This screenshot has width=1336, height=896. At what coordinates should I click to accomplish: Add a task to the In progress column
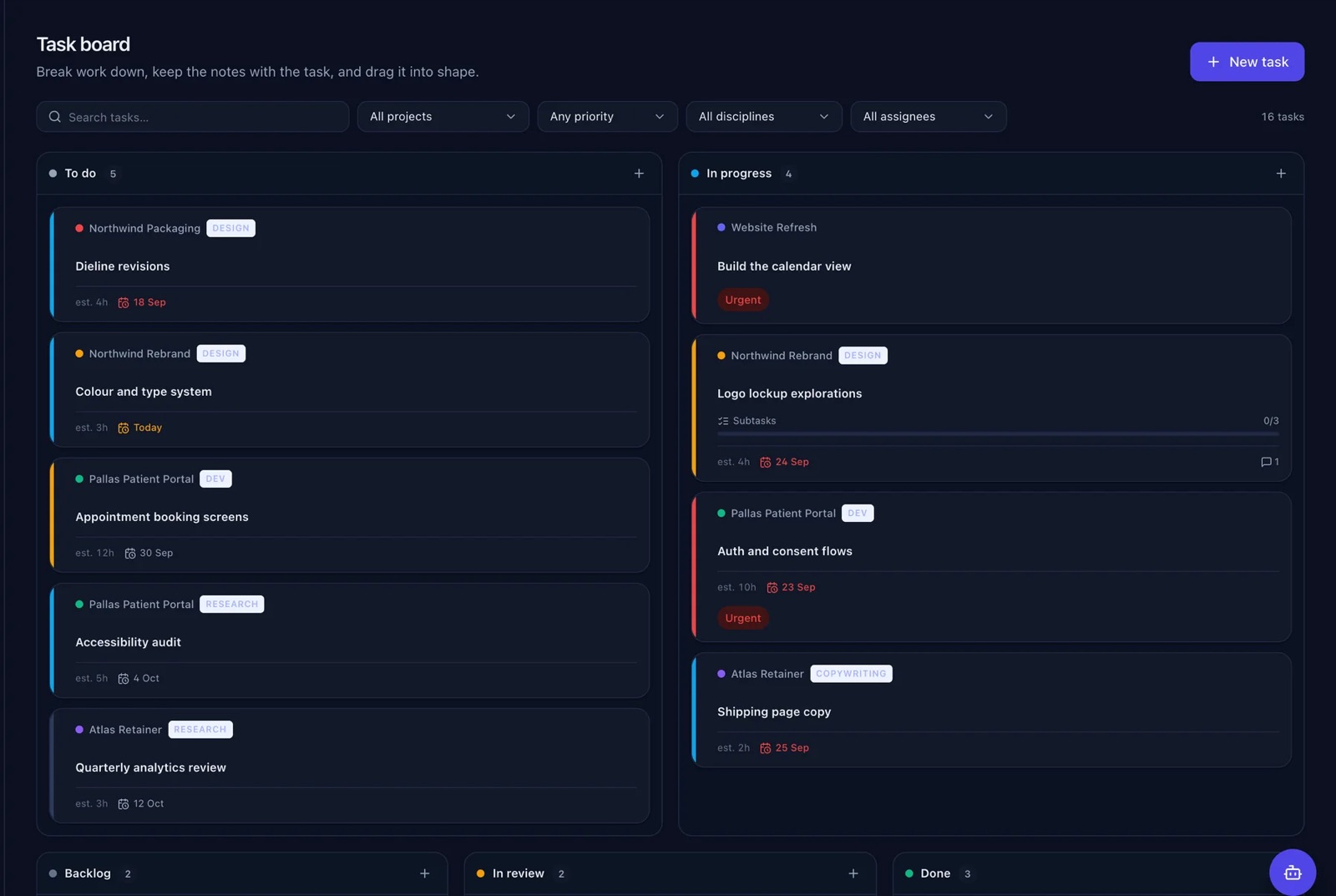(x=1280, y=174)
